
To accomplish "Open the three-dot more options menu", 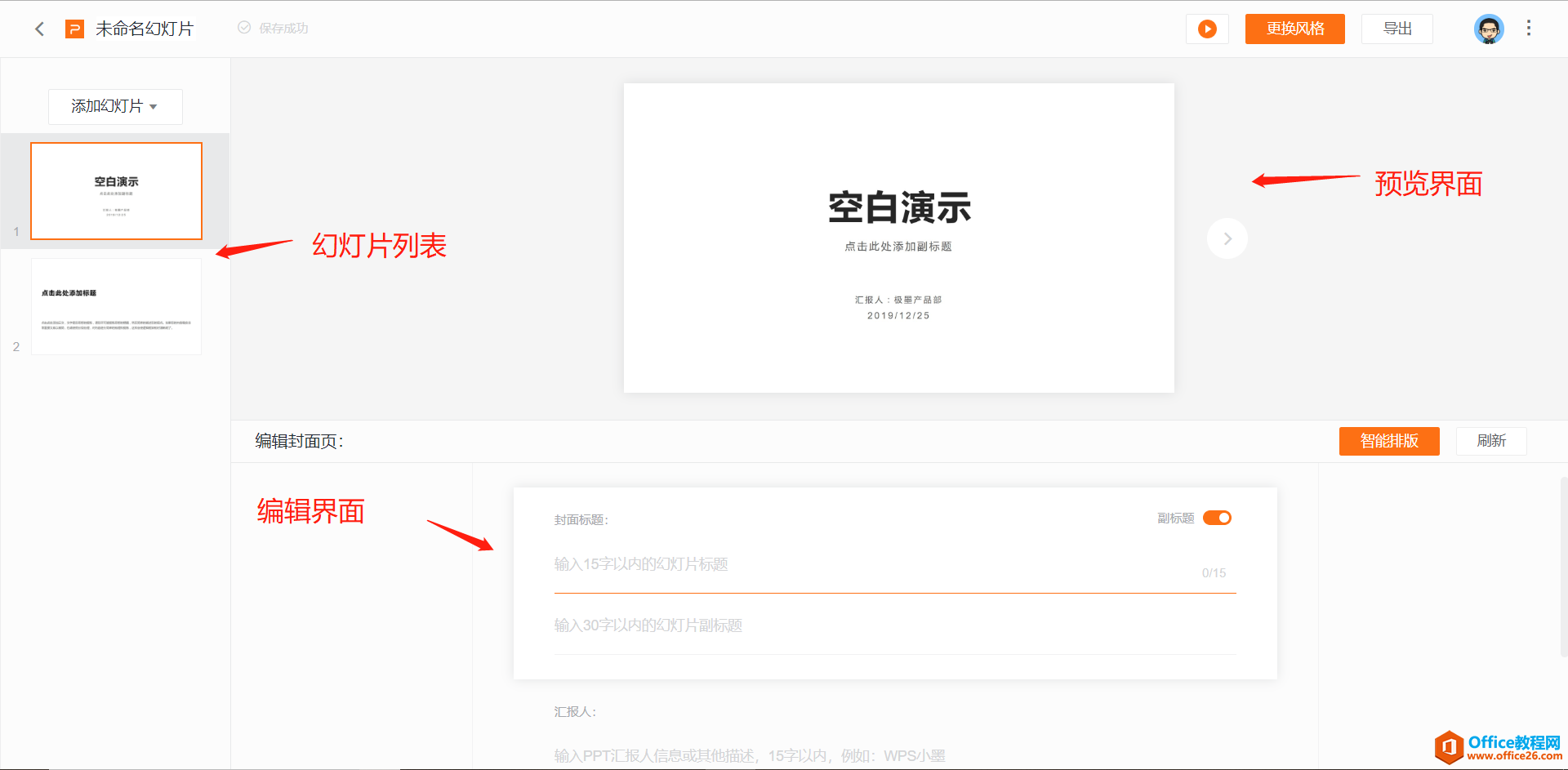I will coord(1529,29).
